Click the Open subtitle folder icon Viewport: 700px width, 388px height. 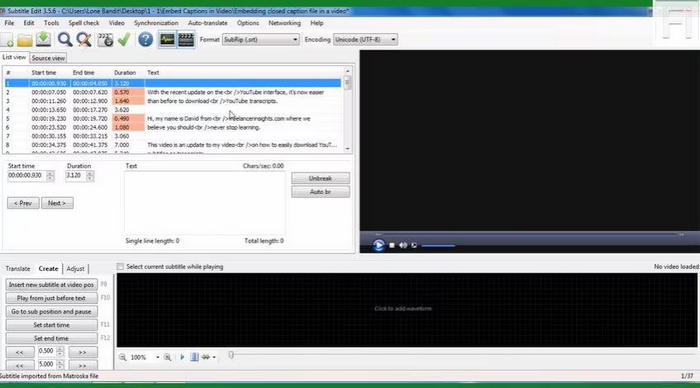25,40
